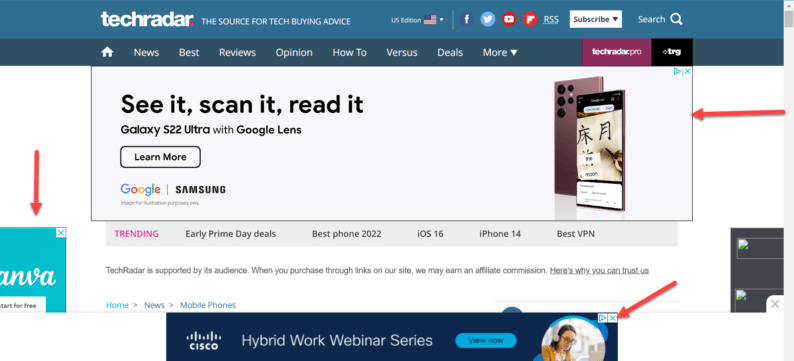Expand the More menu
The image size is (794, 361).
(500, 52)
